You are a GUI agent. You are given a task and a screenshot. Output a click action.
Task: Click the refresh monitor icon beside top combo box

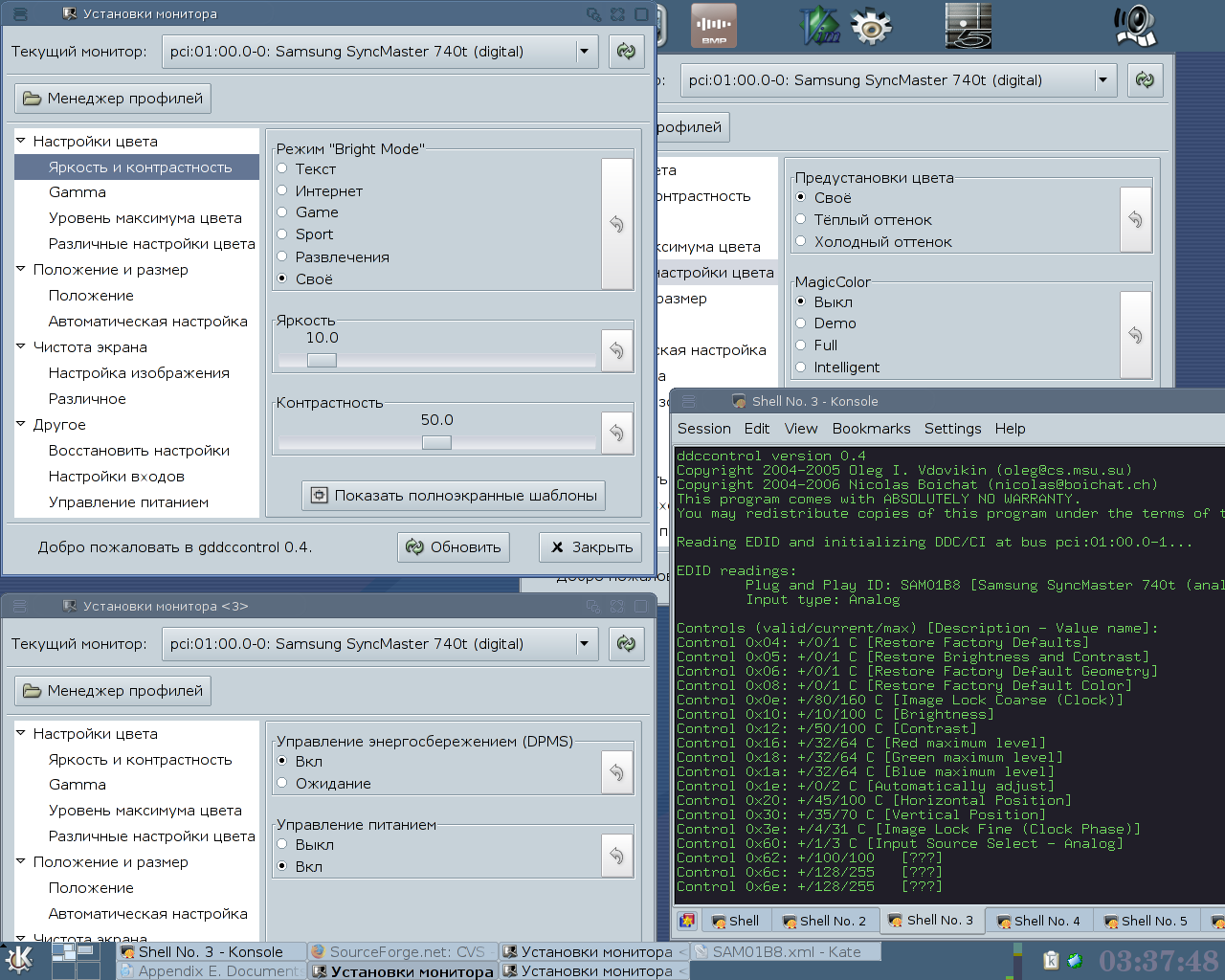tap(626, 52)
